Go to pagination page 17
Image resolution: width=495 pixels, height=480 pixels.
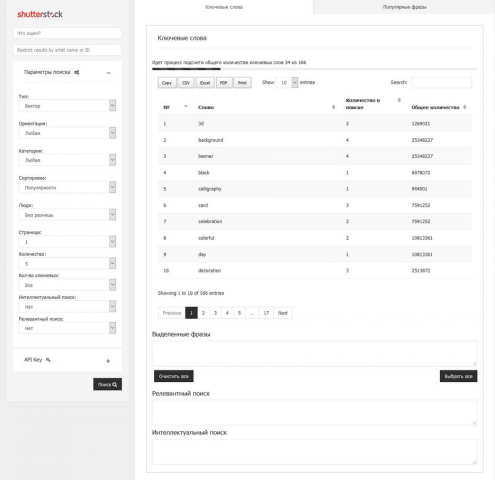point(266,313)
